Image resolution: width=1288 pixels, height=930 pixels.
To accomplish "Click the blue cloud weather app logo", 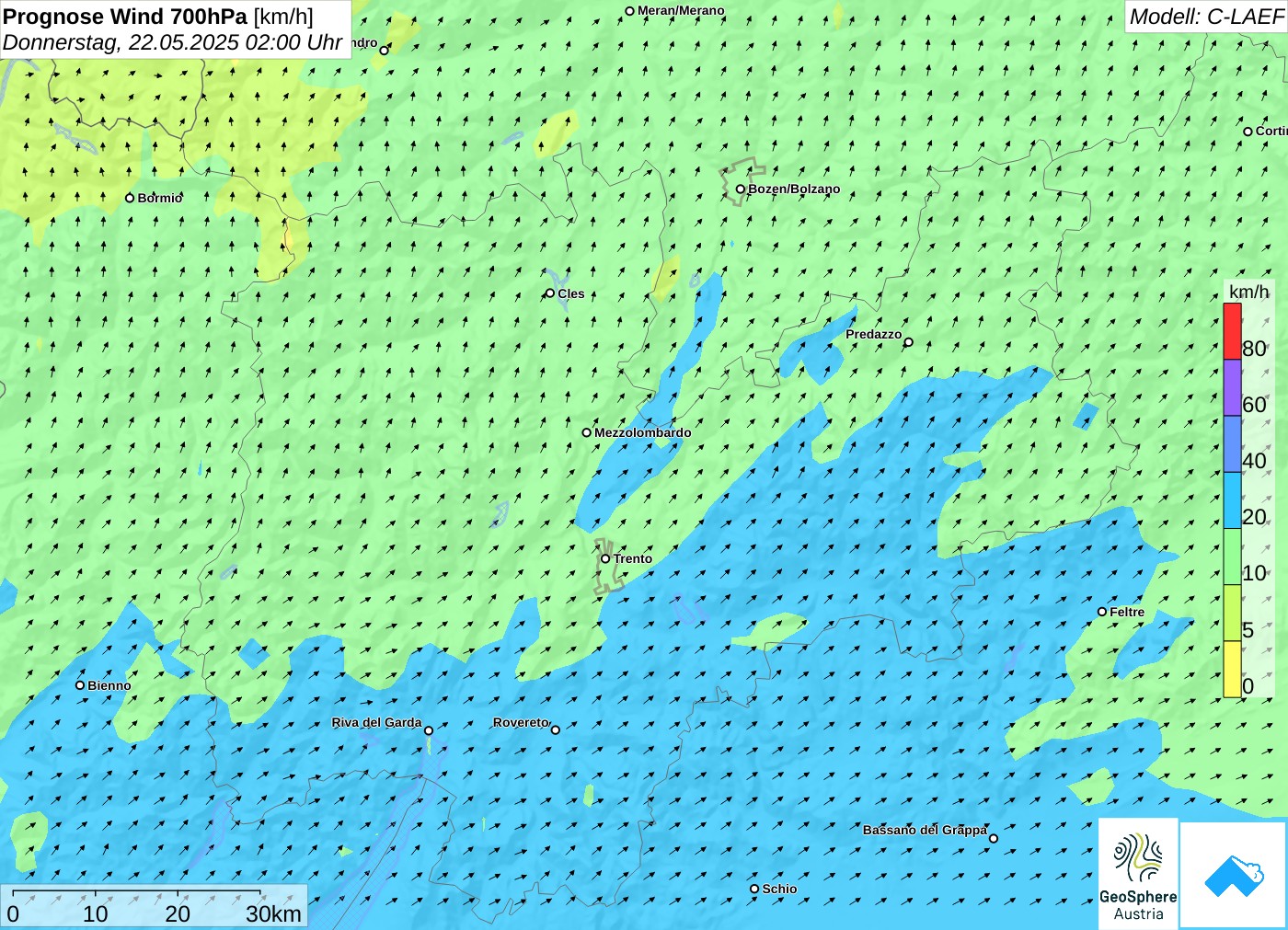I will point(1234,875).
